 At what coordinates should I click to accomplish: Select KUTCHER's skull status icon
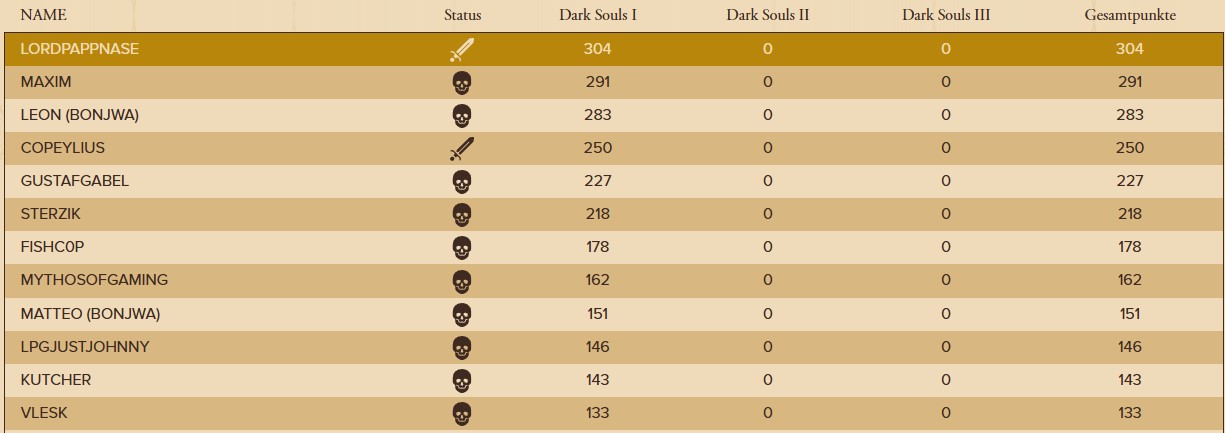(461, 379)
